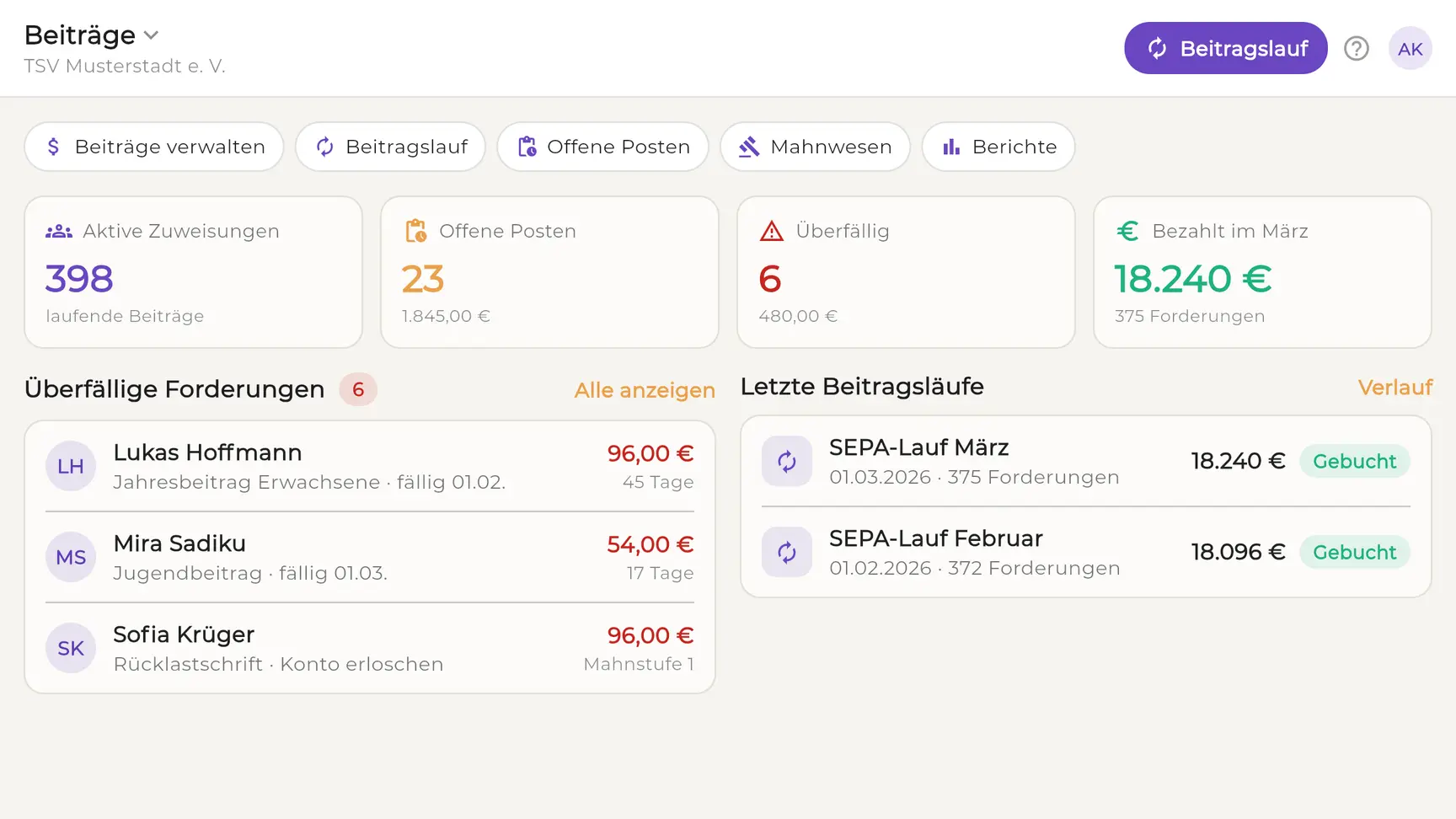Click the Alle anzeigen link
This screenshot has width=1456, height=819.
645,390
